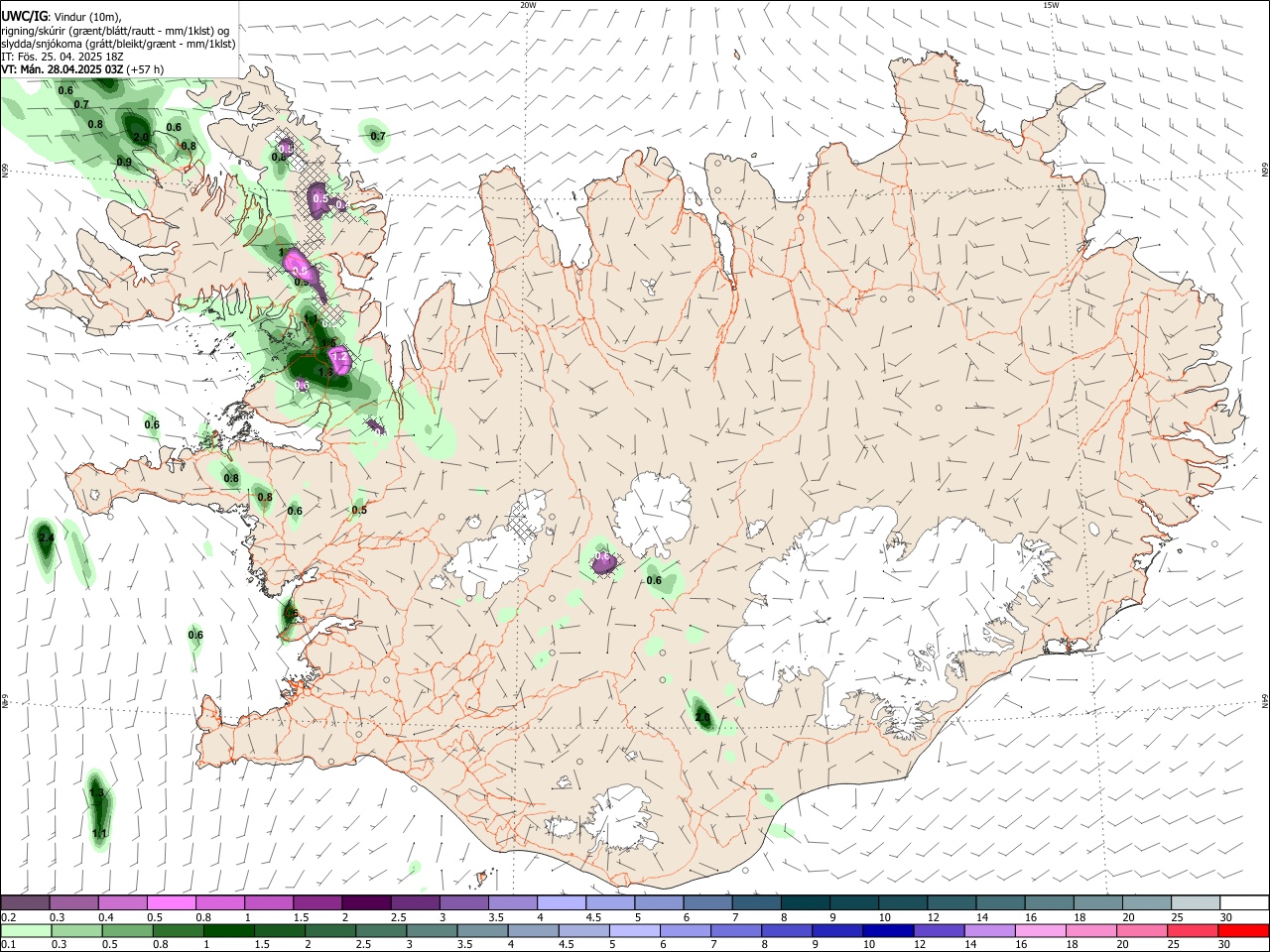The height and width of the screenshot is (952, 1270).
Task: Click the light green 0.3–0.5 rain legend swatch
Action: point(76,930)
